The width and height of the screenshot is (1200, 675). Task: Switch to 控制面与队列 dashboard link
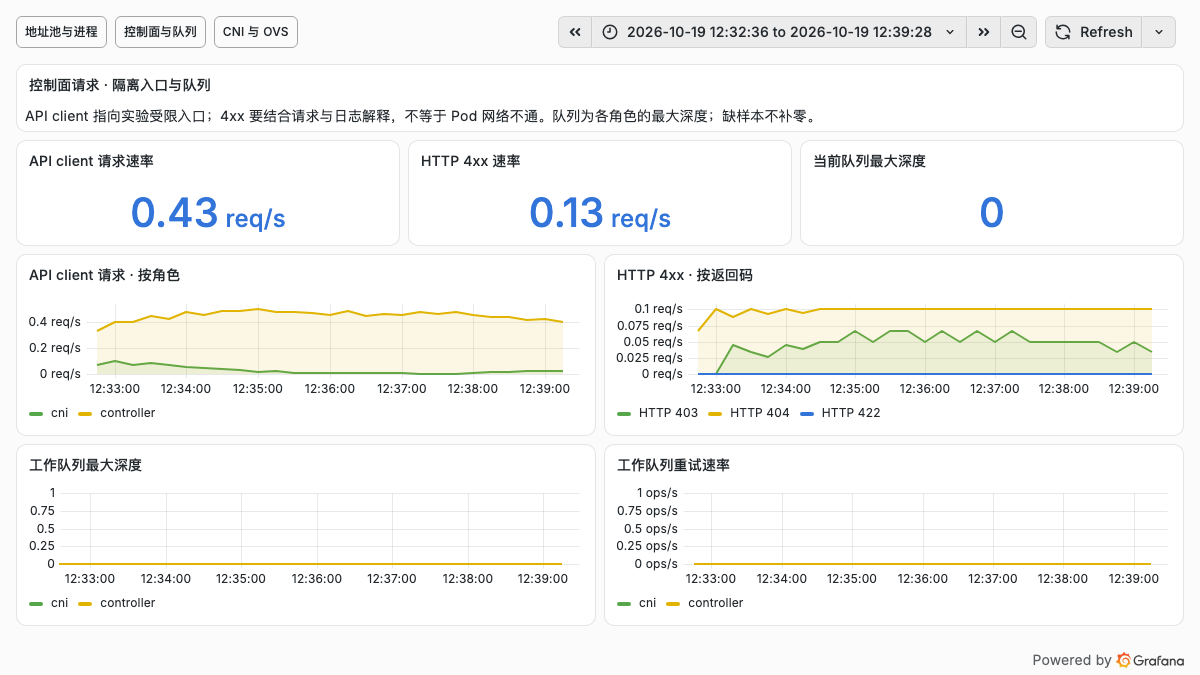tap(160, 32)
